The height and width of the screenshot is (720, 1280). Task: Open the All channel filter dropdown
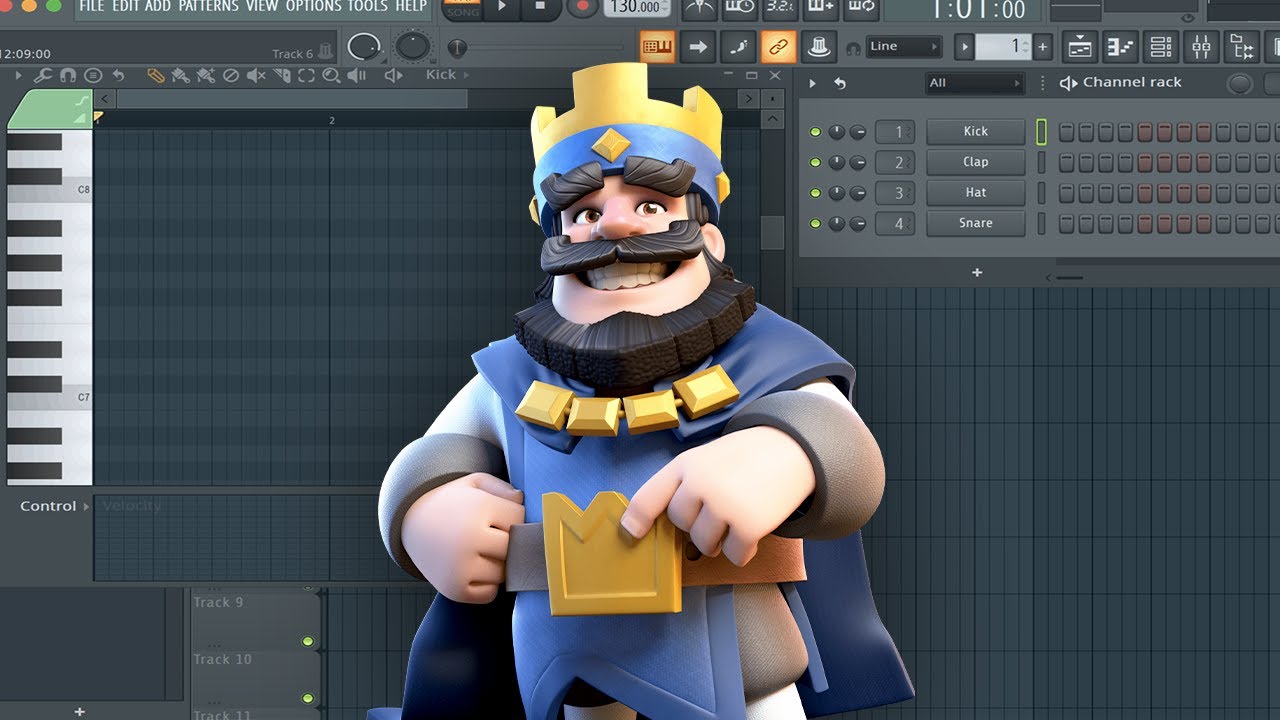[975, 83]
